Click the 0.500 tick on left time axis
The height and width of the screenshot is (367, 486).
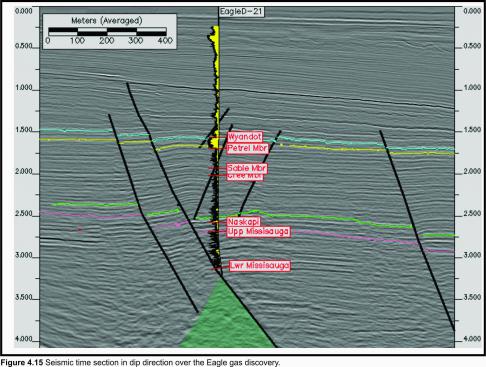pyautogui.click(x=24, y=46)
